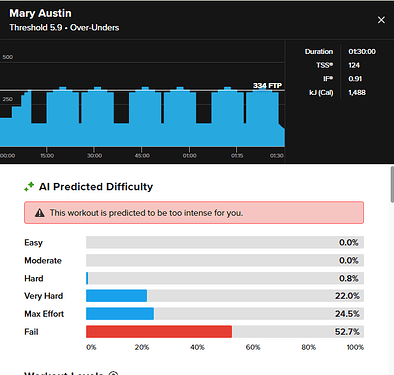
Task: Select the red Fail probability bar
Action: (159, 332)
